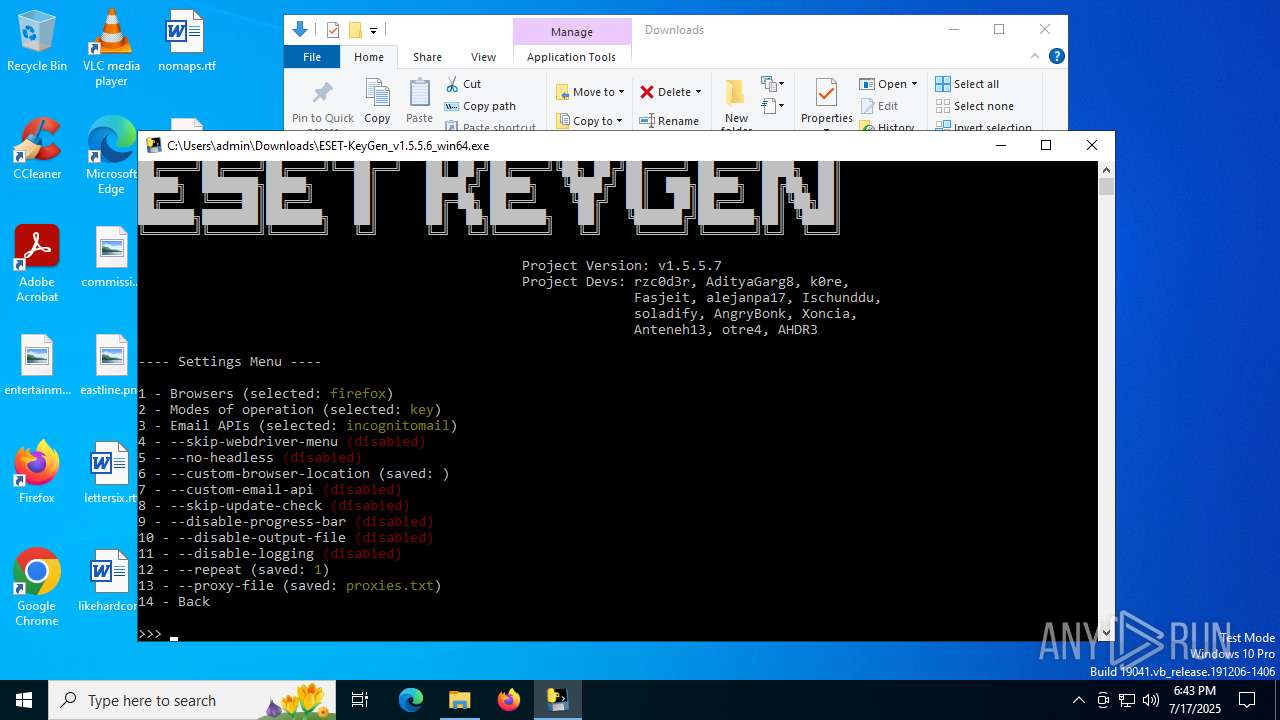Click the Manage contextual tab

pos(572,32)
